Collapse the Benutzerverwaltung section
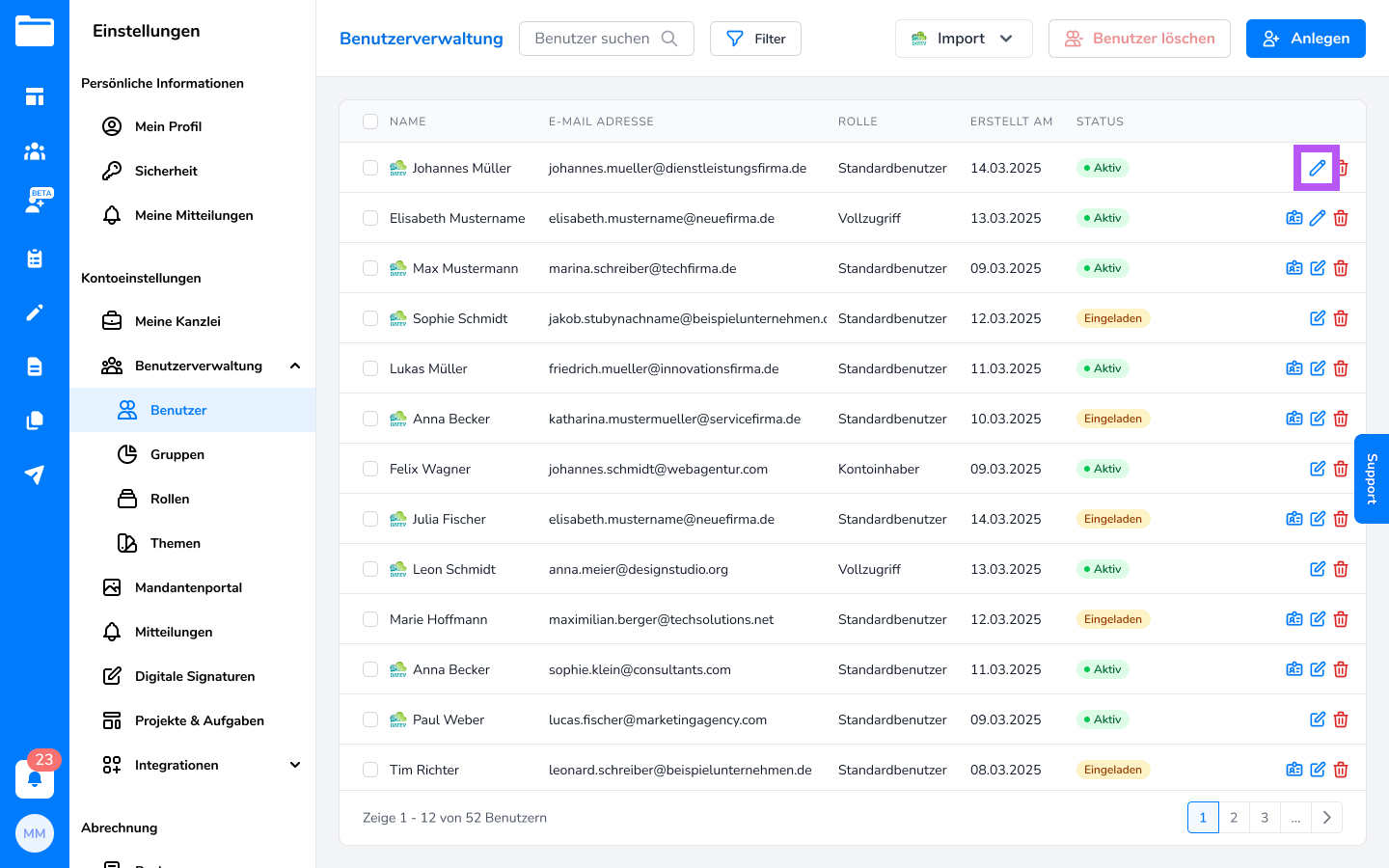This screenshot has width=1389, height=868. pyautogui.click(x=295, y=366)
